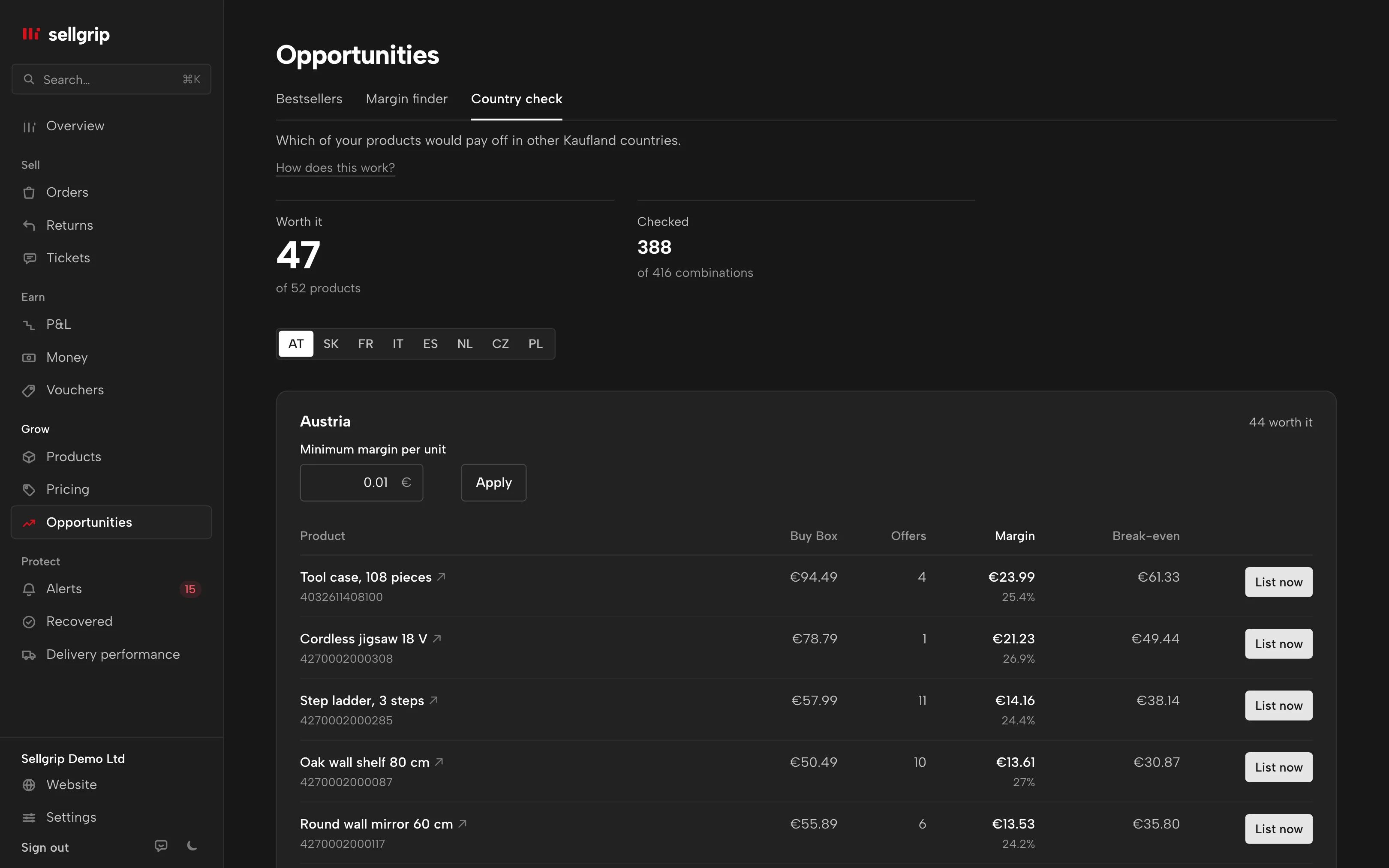Click the Settings sliders icon
1389x868 pixels.
click(29, 817)
